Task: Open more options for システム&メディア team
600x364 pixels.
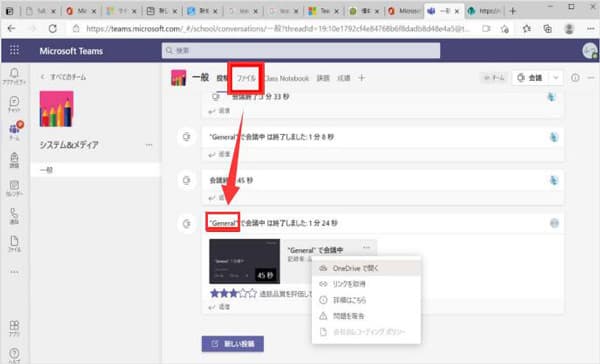Action: (x=149, y=145)
